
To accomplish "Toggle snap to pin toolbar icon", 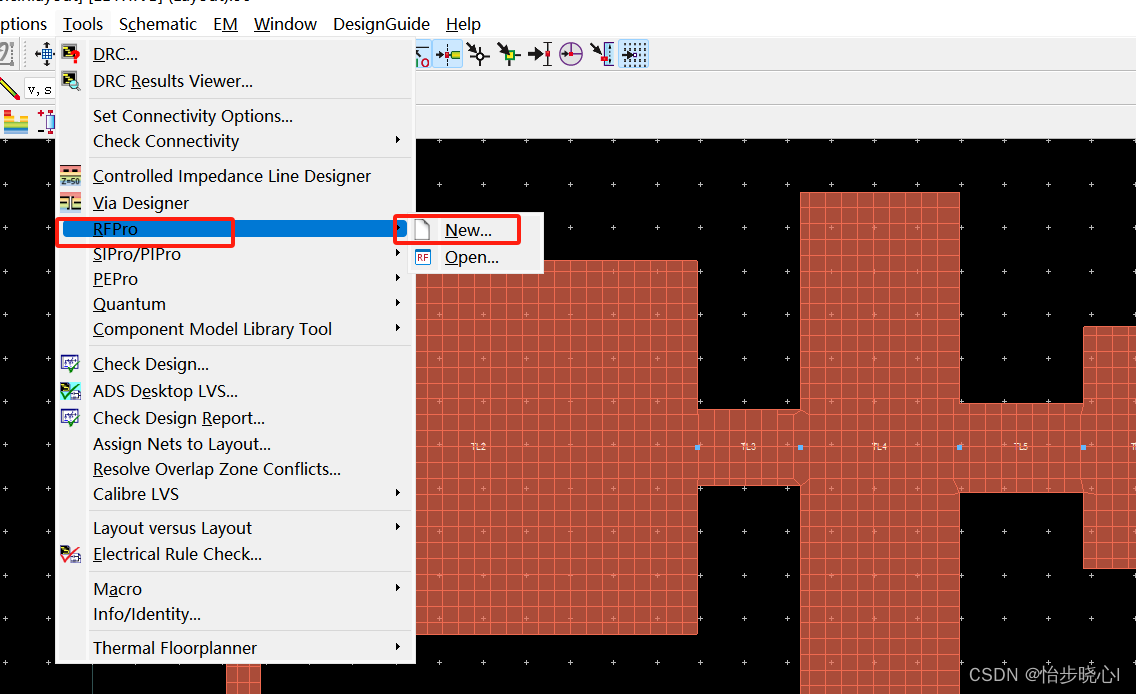I will [x=448, y=54].
